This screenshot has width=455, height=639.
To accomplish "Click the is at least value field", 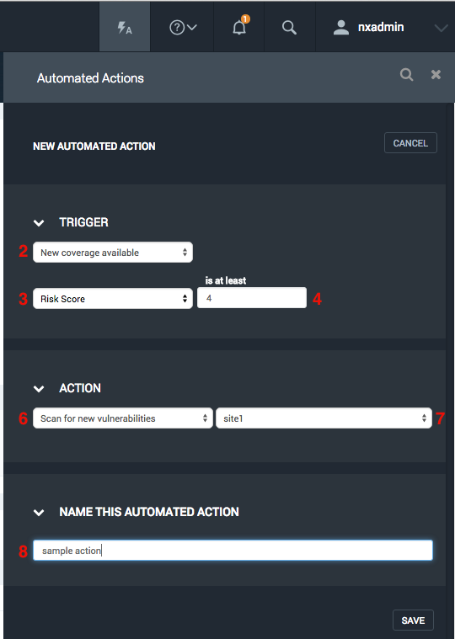I will click(252, 298).
